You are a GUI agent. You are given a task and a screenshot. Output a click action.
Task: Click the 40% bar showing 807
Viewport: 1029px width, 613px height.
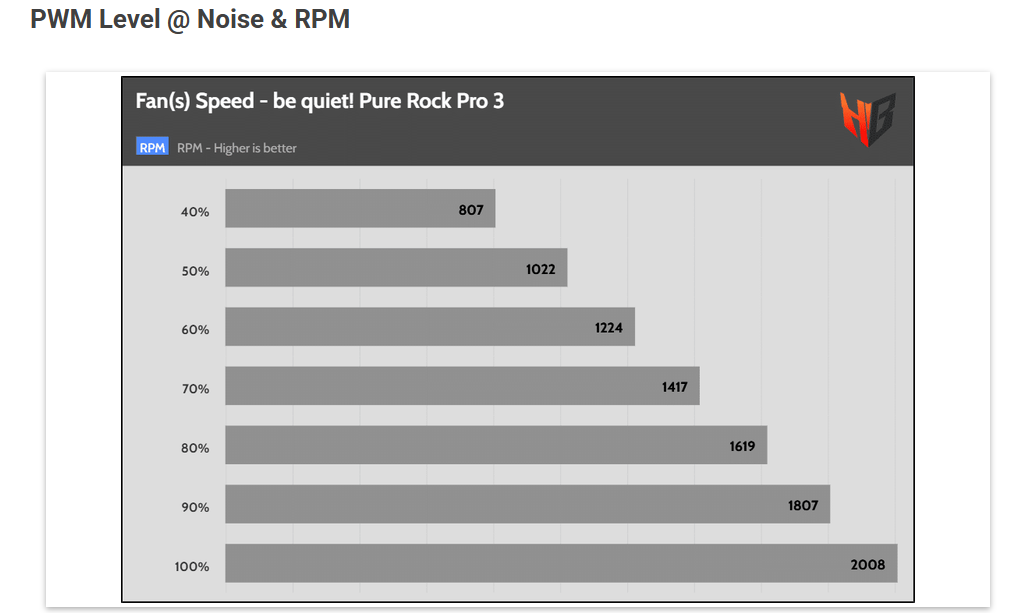pyautogui.click(x=360, y=209)
